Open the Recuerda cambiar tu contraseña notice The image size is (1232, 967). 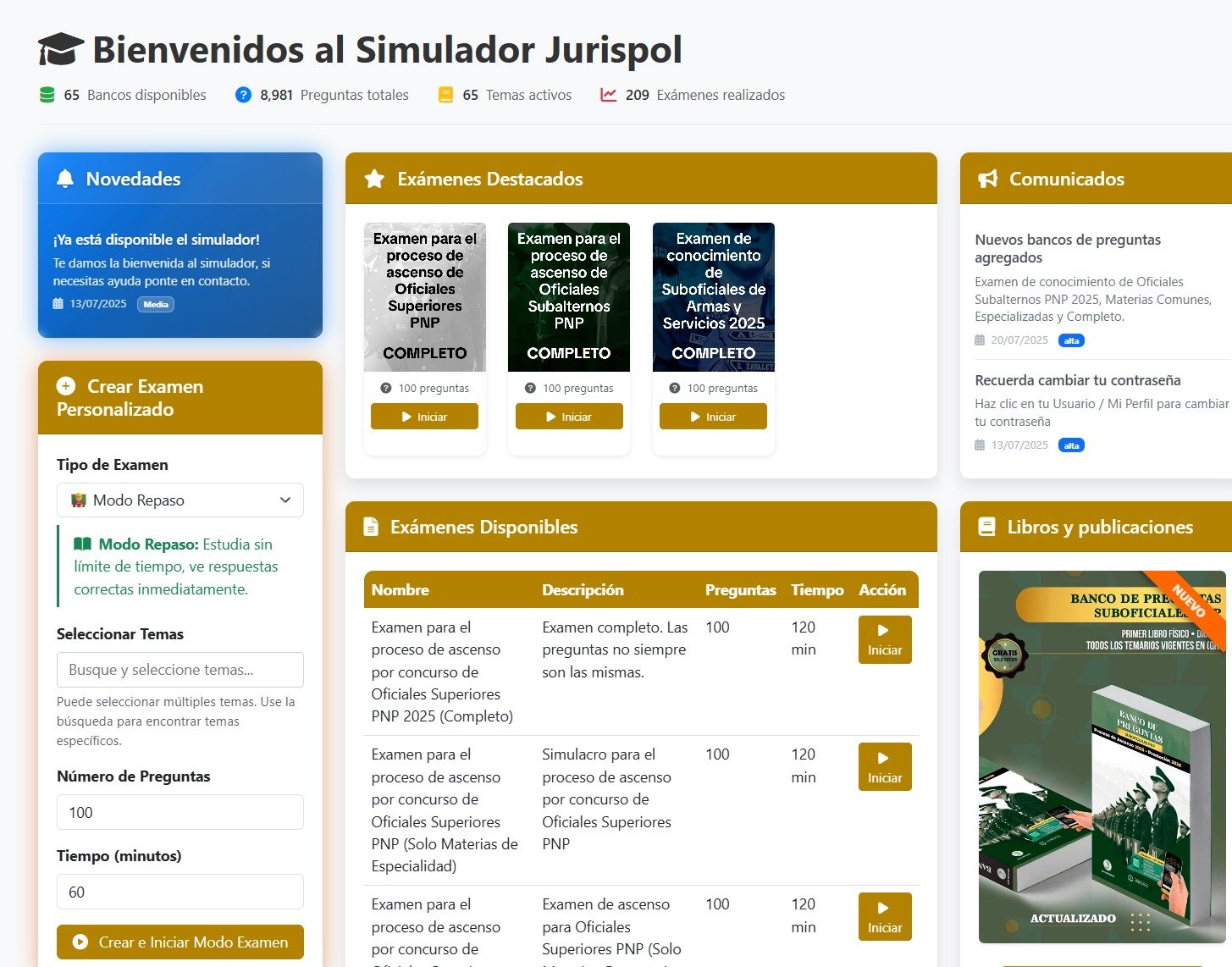[x=1077, y=380]
